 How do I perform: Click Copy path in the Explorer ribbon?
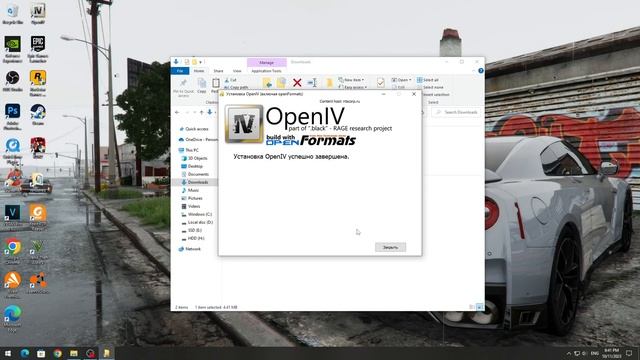click(x=236, y=87)
